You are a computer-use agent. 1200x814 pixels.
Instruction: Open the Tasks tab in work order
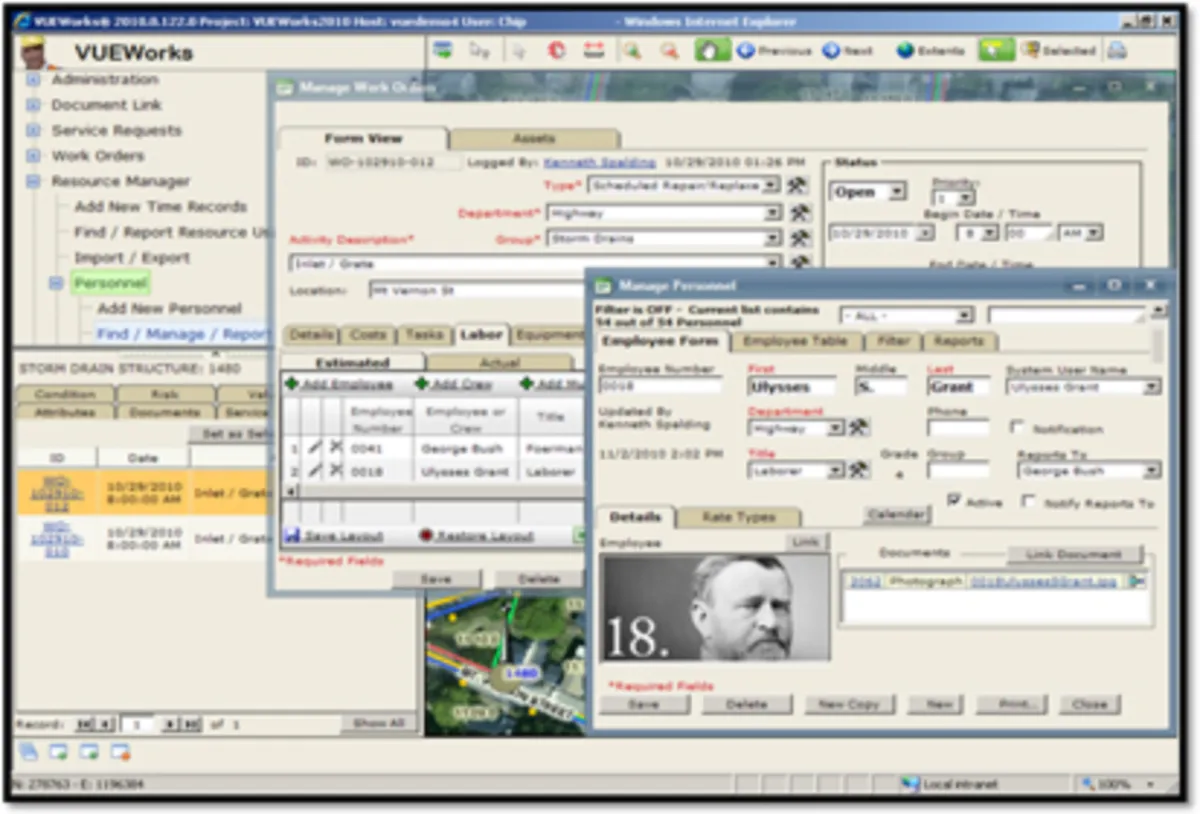tap(424, 335)
